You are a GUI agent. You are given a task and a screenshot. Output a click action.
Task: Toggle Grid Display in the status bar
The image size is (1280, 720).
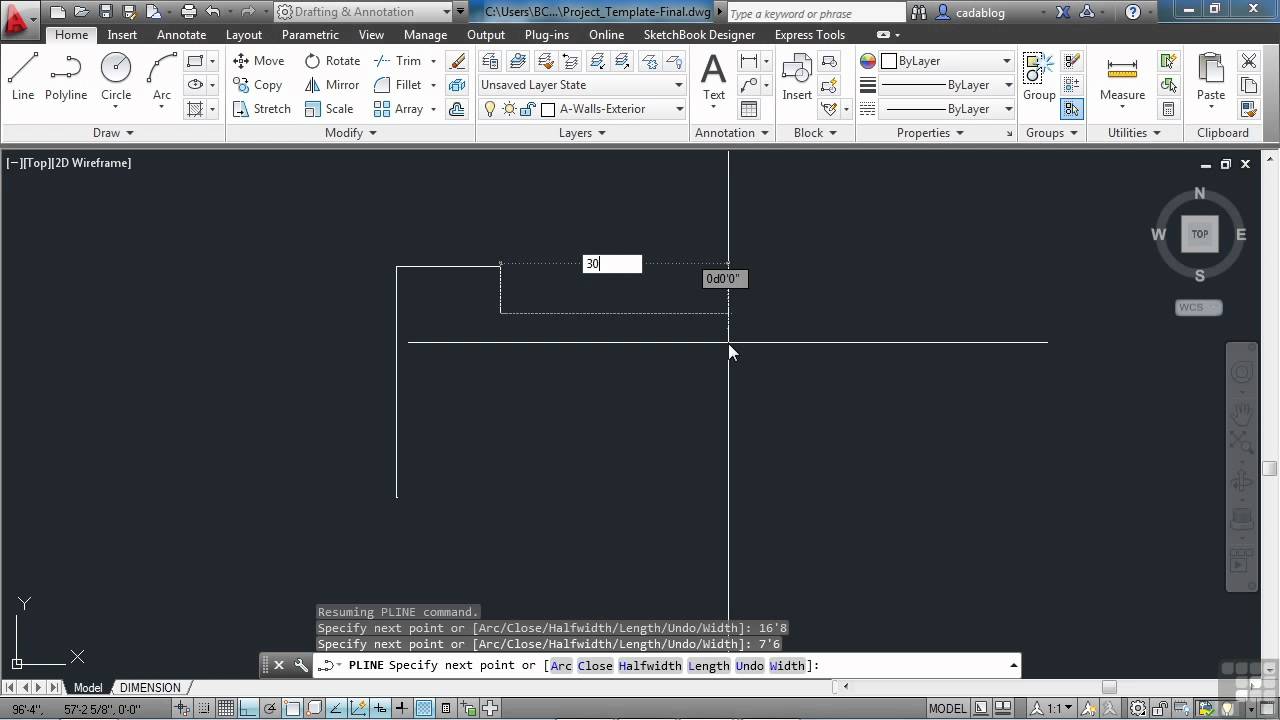coord(224,708)
